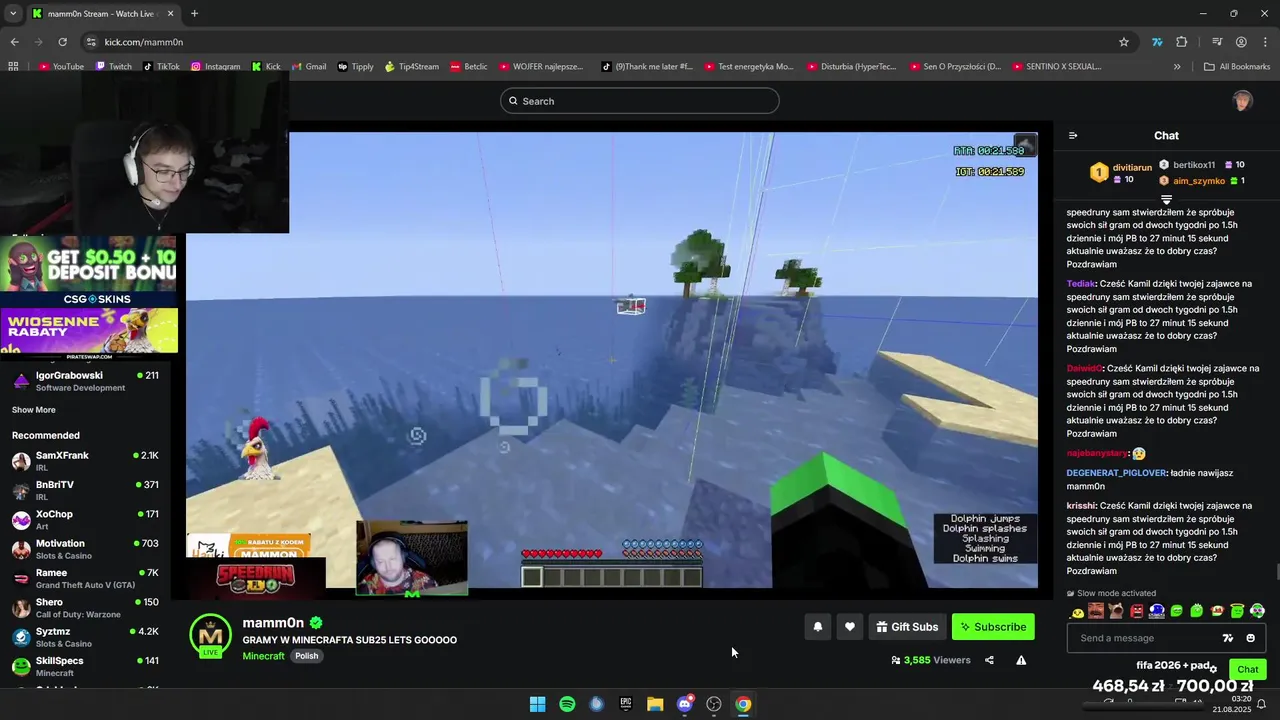Open OBS Studio from taskbar
The height and width of the screenshot is (720, 1280).
tap(714, 704)
